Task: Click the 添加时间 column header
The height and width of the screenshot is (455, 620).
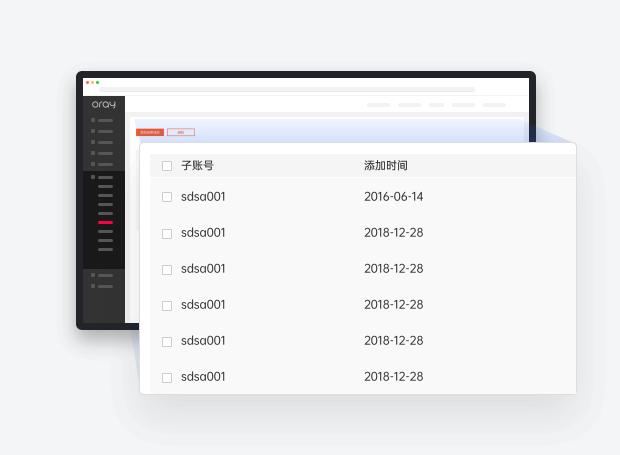Action: point(386,165)
